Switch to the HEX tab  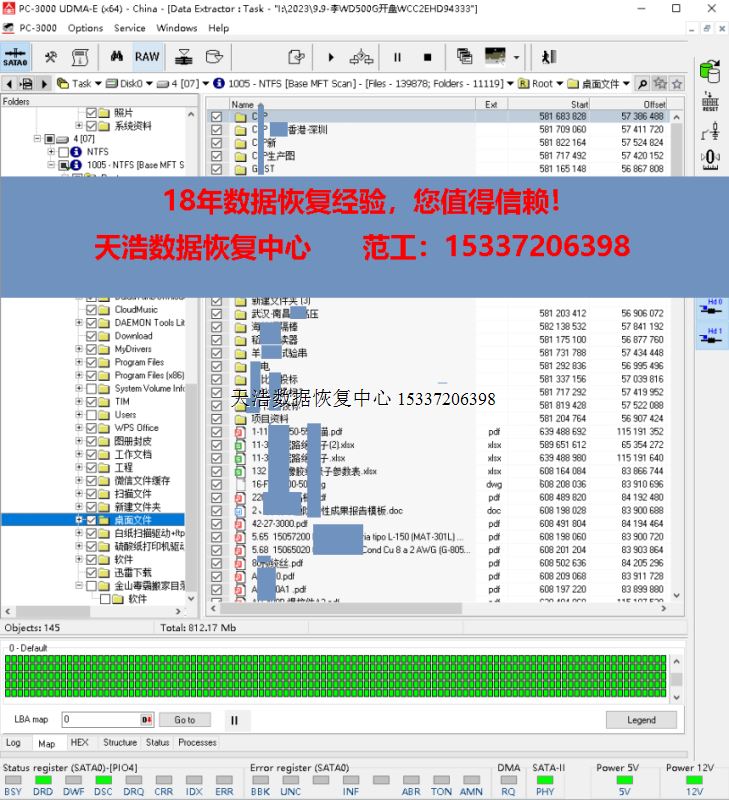tap(79, 742)
